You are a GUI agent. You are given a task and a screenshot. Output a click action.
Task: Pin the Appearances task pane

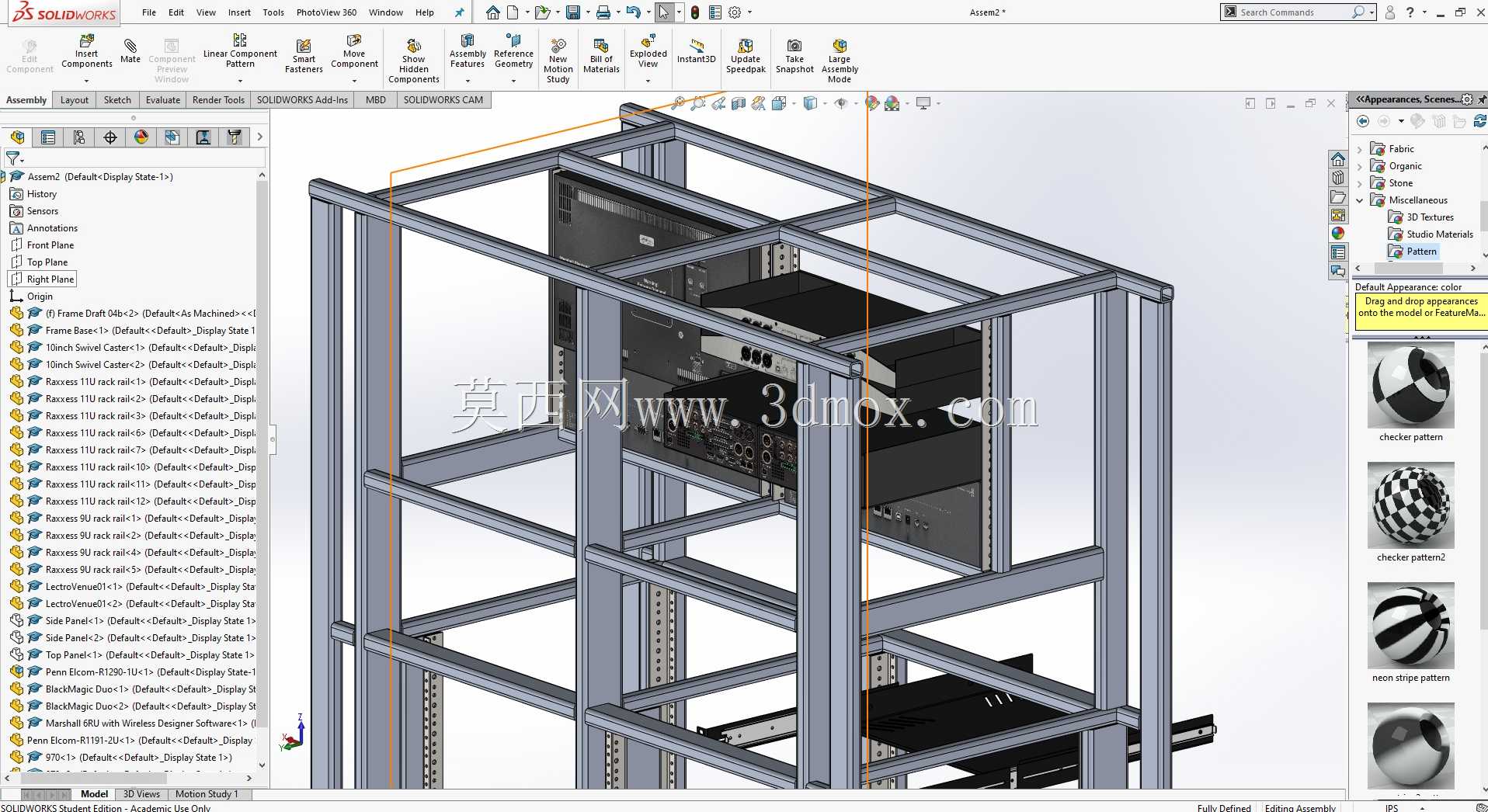click(x=1482, y=99)
